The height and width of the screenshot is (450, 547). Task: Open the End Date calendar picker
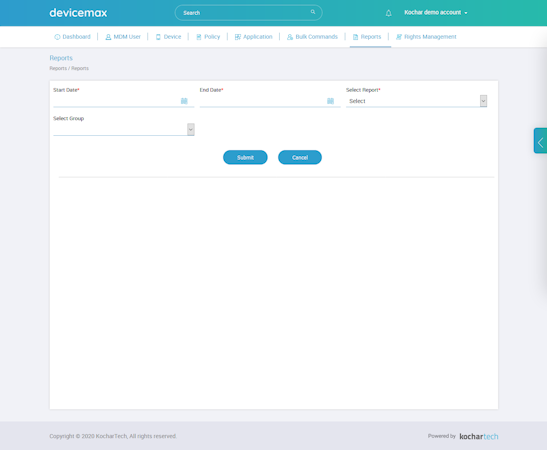[x=330, y=101]
